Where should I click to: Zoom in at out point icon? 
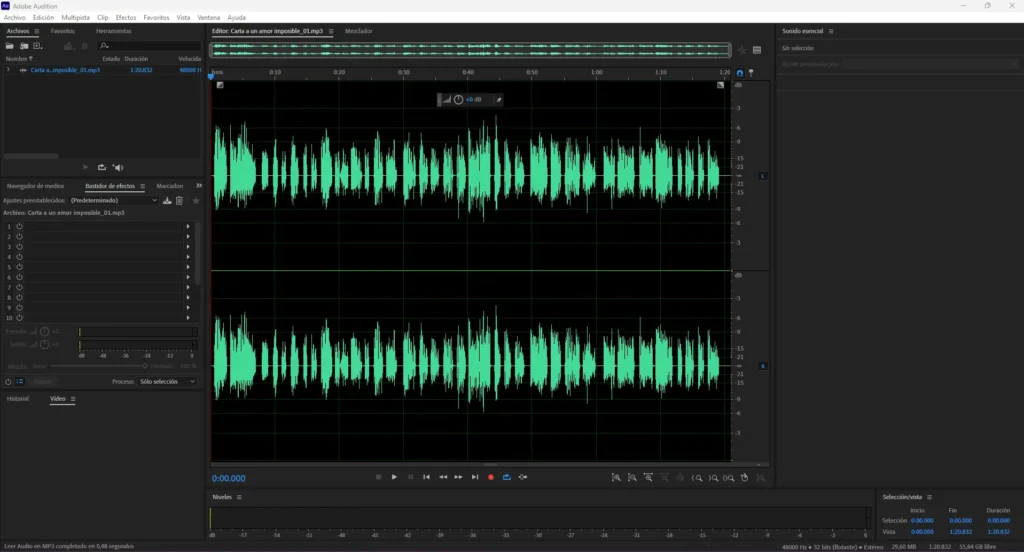point(713,478)
